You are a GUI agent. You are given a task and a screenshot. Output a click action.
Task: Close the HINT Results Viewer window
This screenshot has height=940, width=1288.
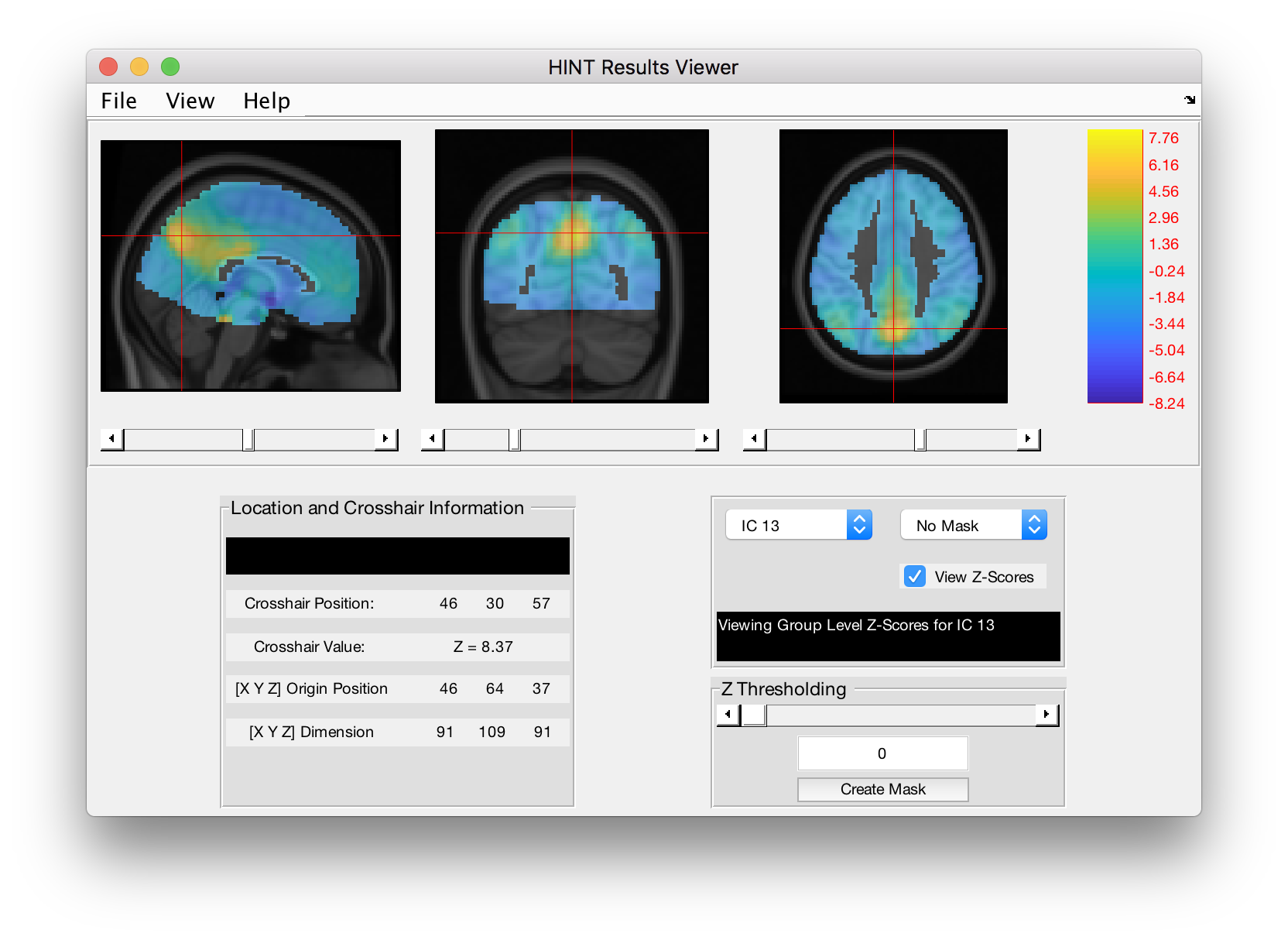point(108,67)
